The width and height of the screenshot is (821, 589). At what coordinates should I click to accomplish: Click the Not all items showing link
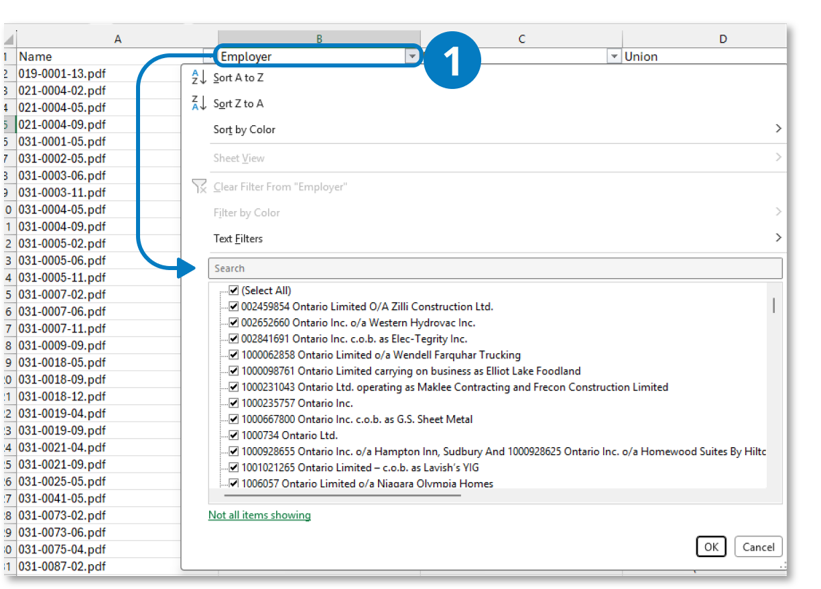(x=259, y=515)
